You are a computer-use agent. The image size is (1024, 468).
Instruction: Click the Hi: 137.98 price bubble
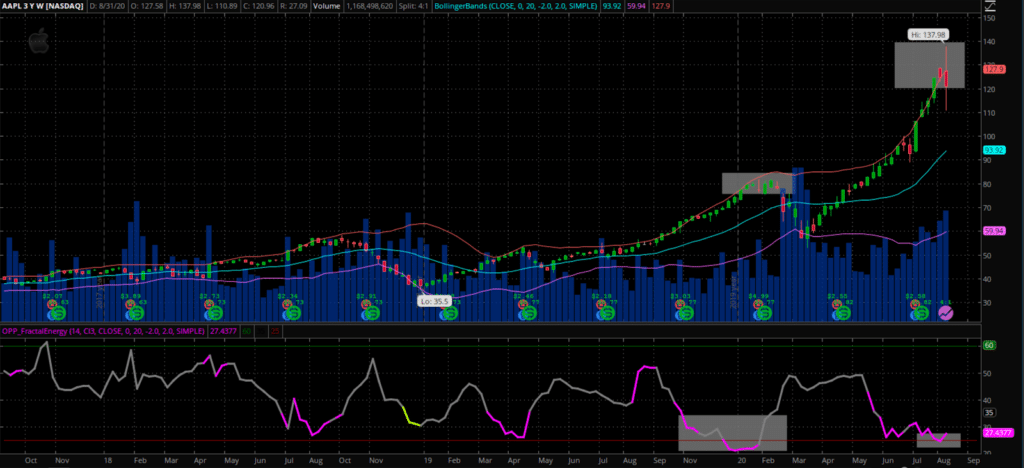coord(927,34)
